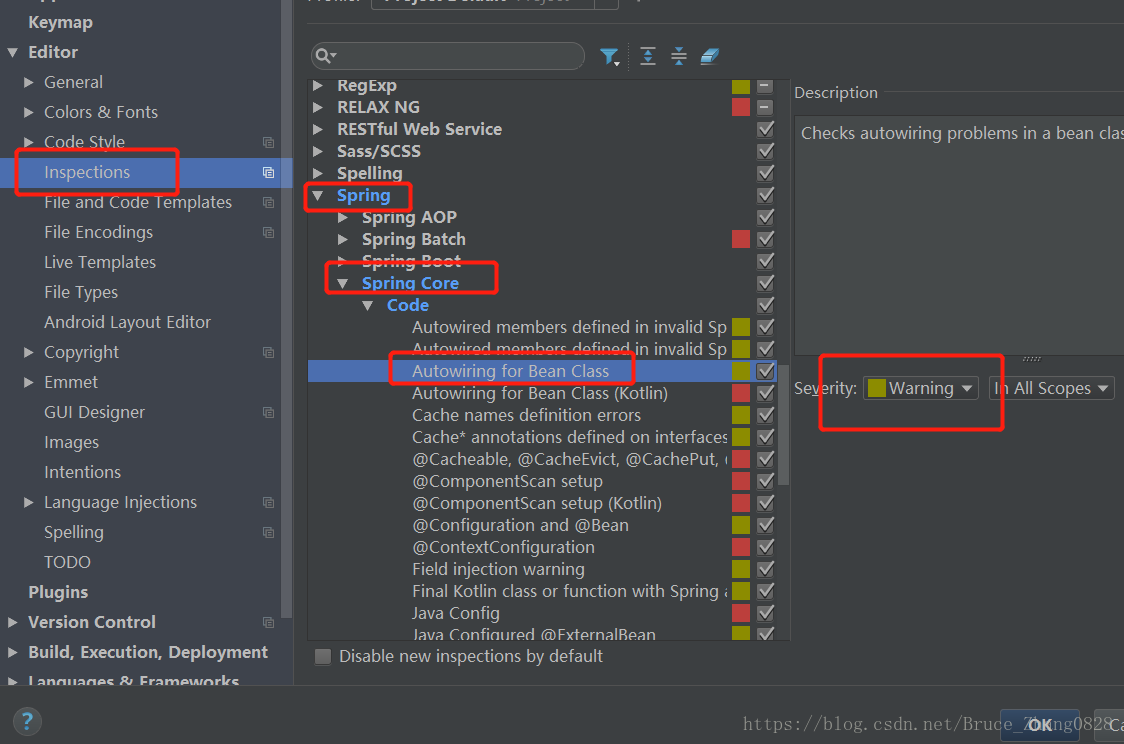Toggle the Java Config checkbox
The width and height of the screenshot is (1124, 744).
click(x=766, y=613)
